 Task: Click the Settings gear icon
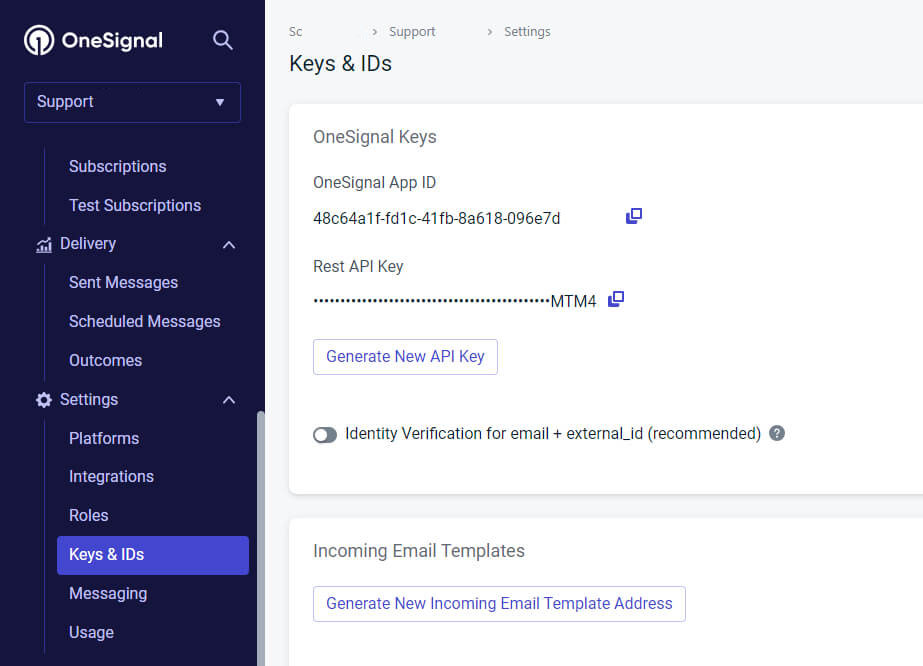44,400
